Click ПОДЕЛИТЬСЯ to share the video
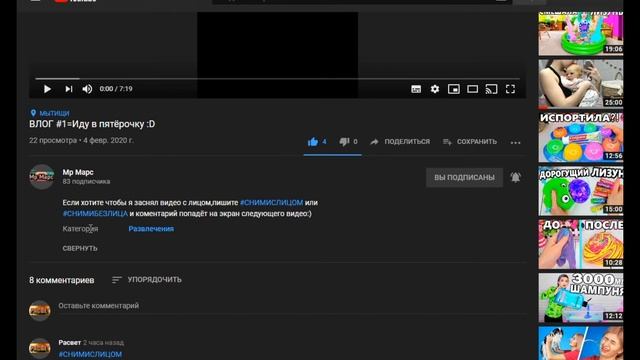 tap(400, 142)
